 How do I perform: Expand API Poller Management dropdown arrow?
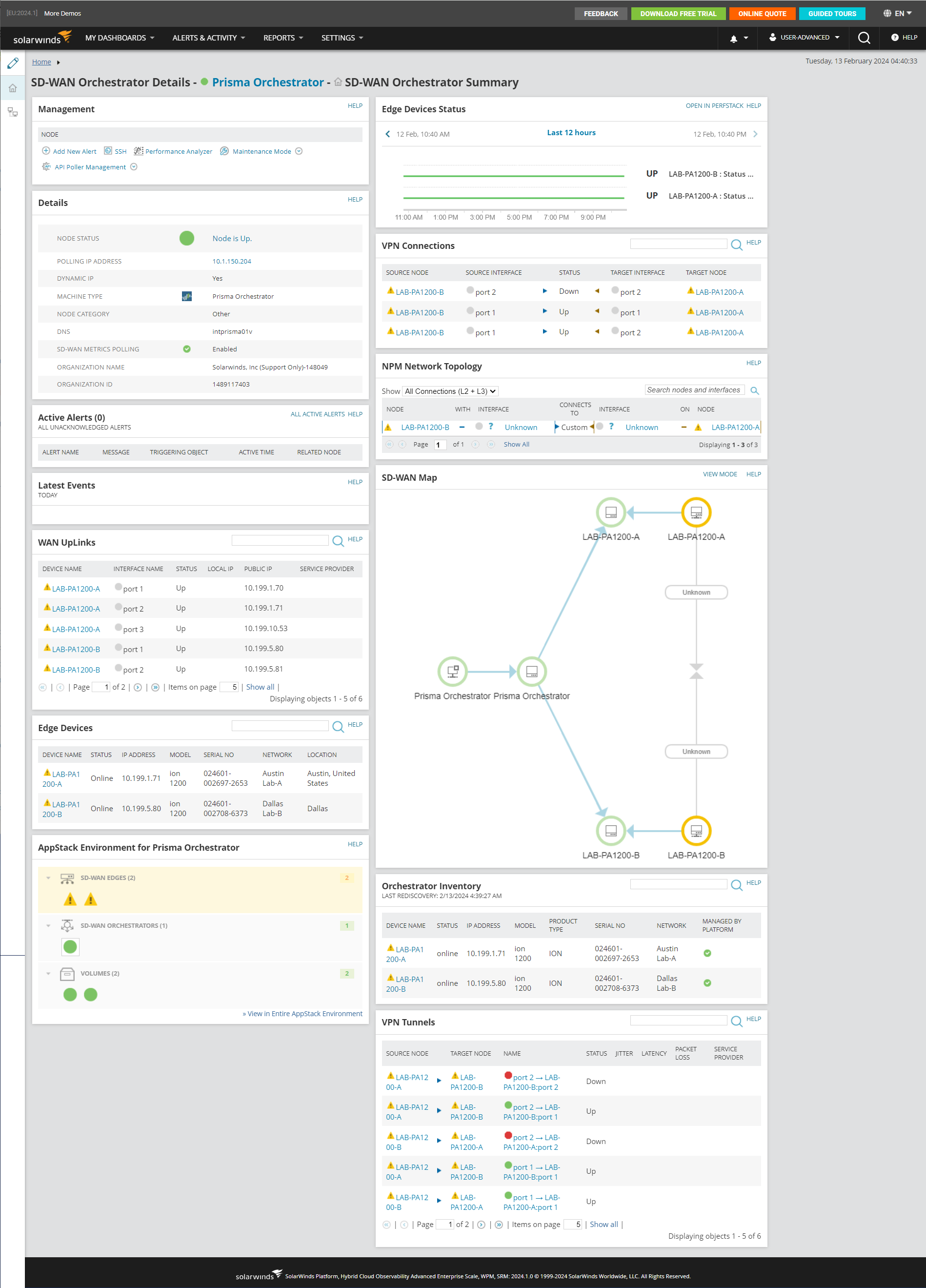[x=134, y=166]
